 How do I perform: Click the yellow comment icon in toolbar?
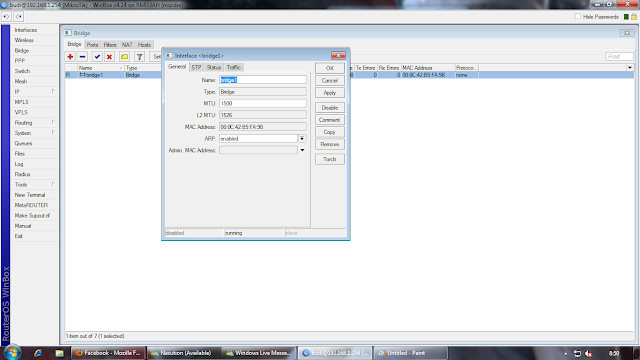click(124, 57)
